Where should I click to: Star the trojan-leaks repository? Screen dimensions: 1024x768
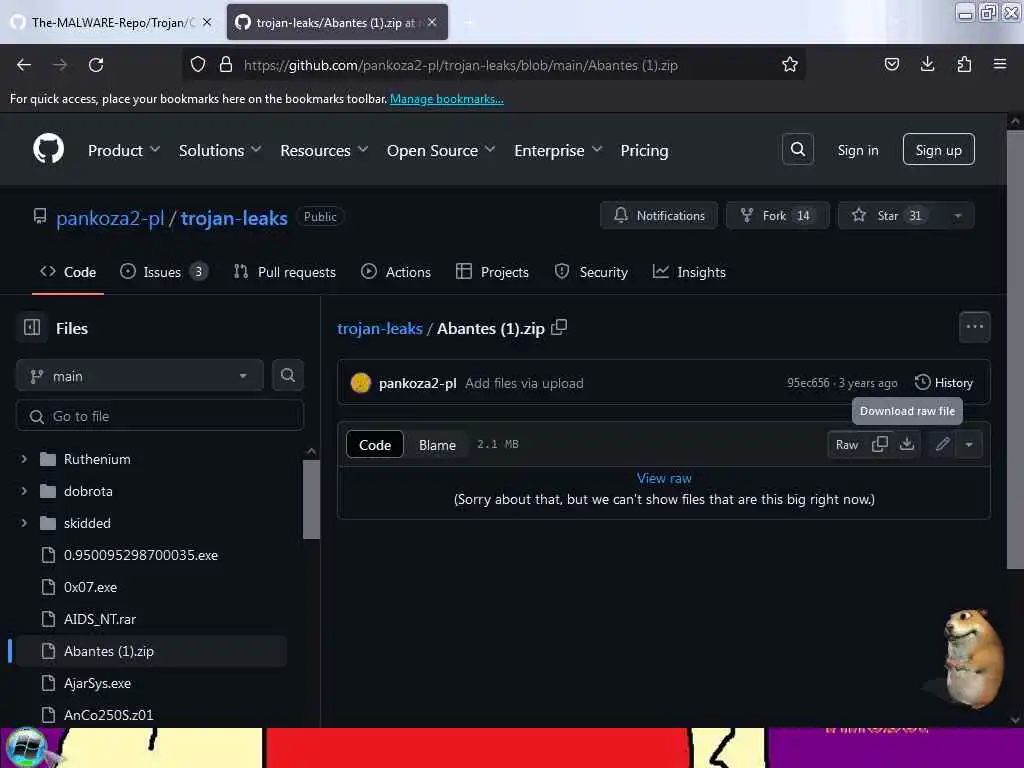[x=890, y=216]
